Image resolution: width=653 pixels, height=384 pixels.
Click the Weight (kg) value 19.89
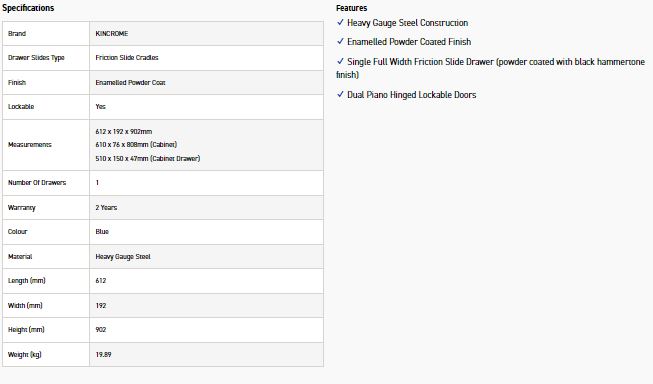(x=103, y=354)
